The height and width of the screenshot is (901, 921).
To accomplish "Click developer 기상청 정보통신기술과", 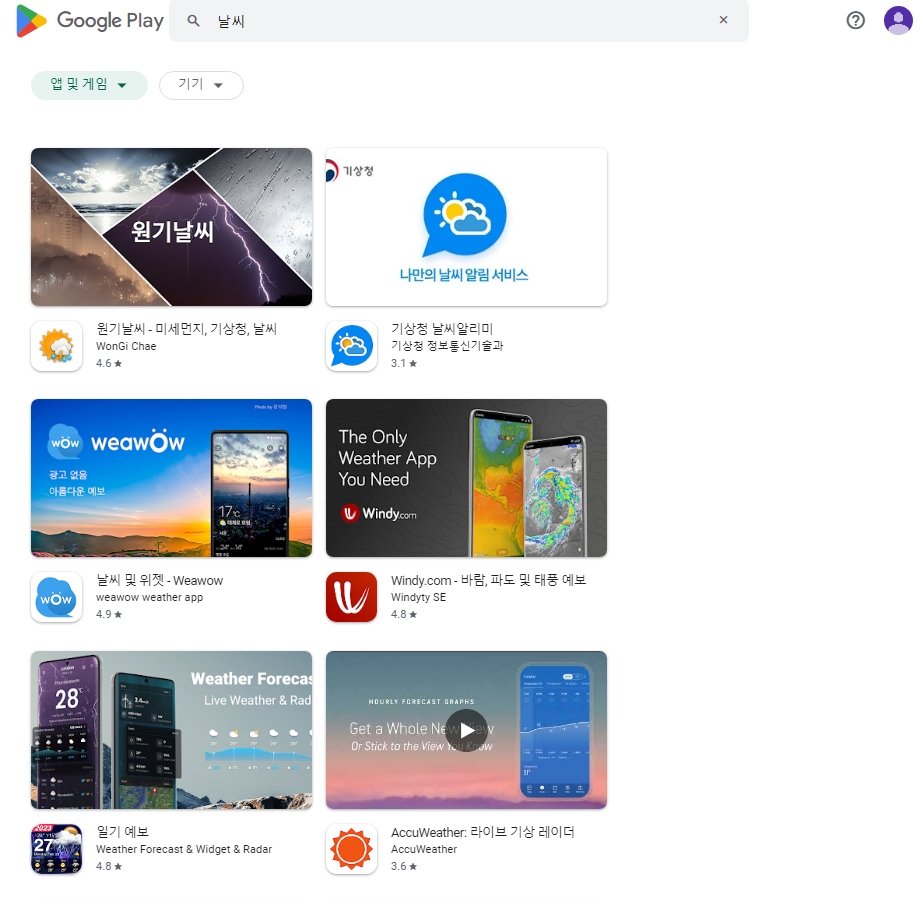I will (x=447, y=346).
